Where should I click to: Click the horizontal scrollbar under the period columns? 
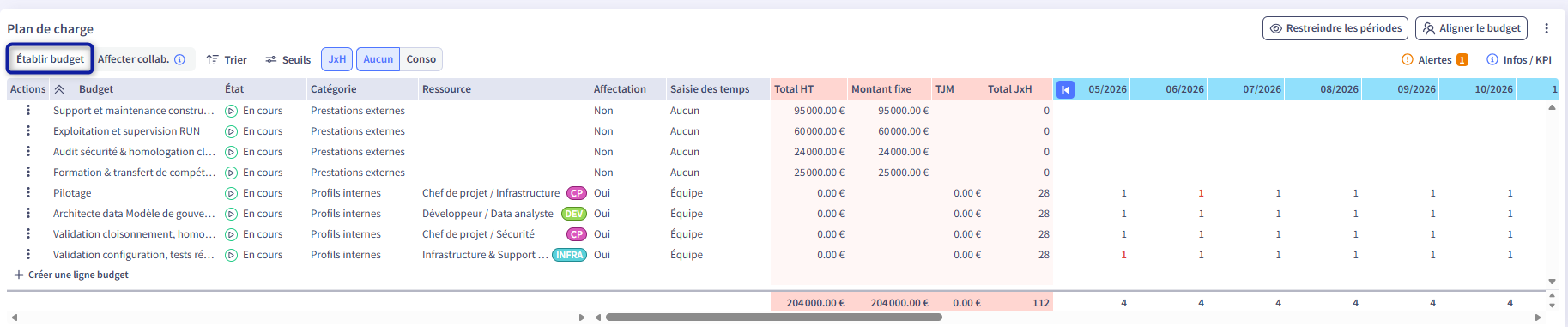click(774, 317)
